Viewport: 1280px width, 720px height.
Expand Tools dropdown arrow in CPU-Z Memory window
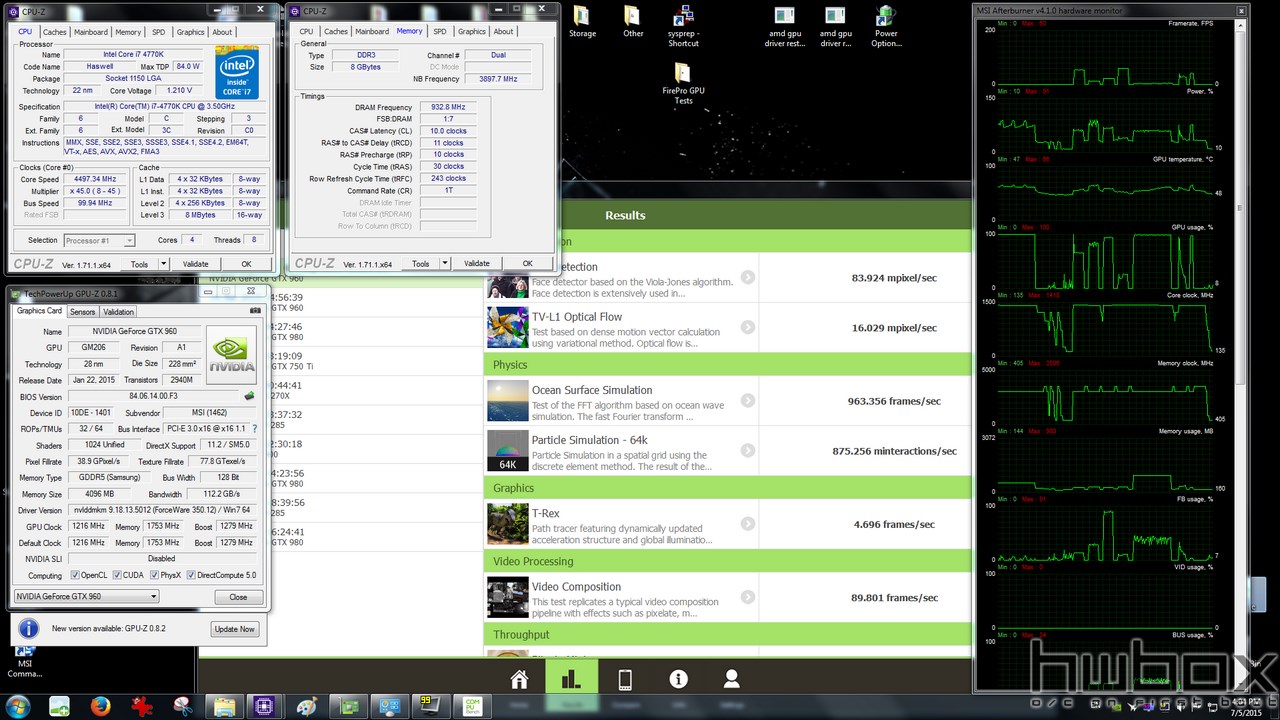pyautogui.click(x=446, y=264)
